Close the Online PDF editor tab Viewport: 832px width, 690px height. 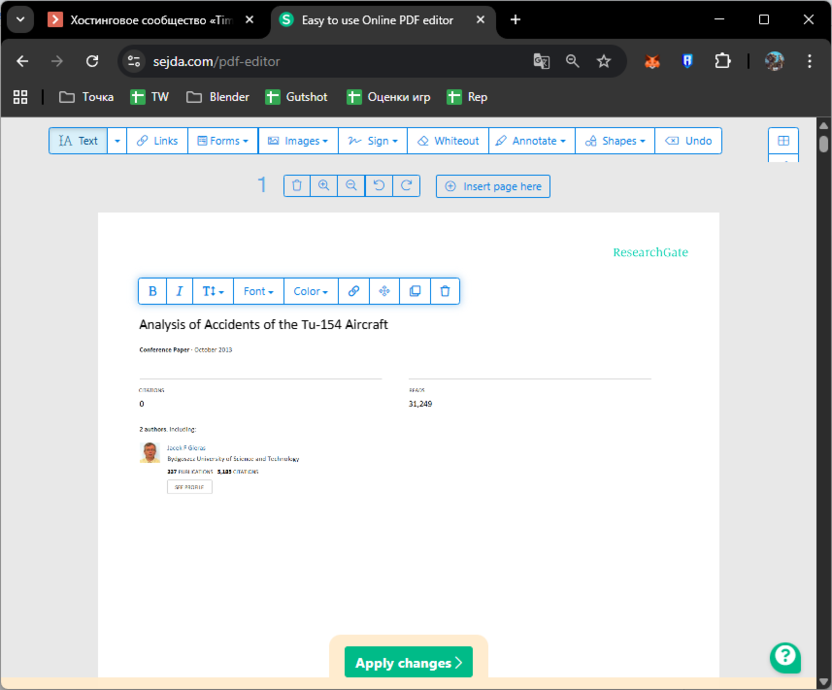point(480,20)
